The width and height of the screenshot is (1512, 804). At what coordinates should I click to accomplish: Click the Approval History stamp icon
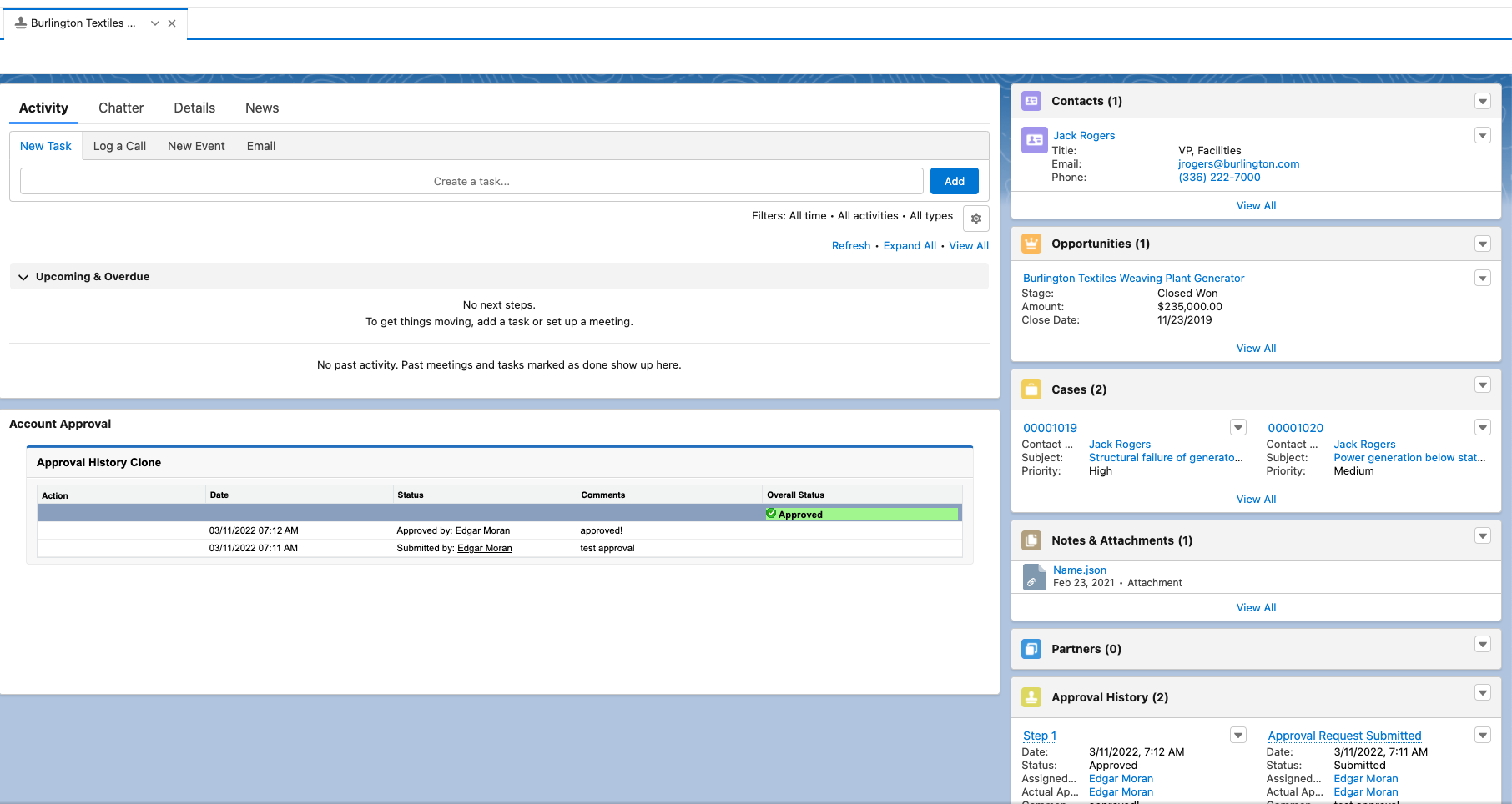(x=1031, y=697)
